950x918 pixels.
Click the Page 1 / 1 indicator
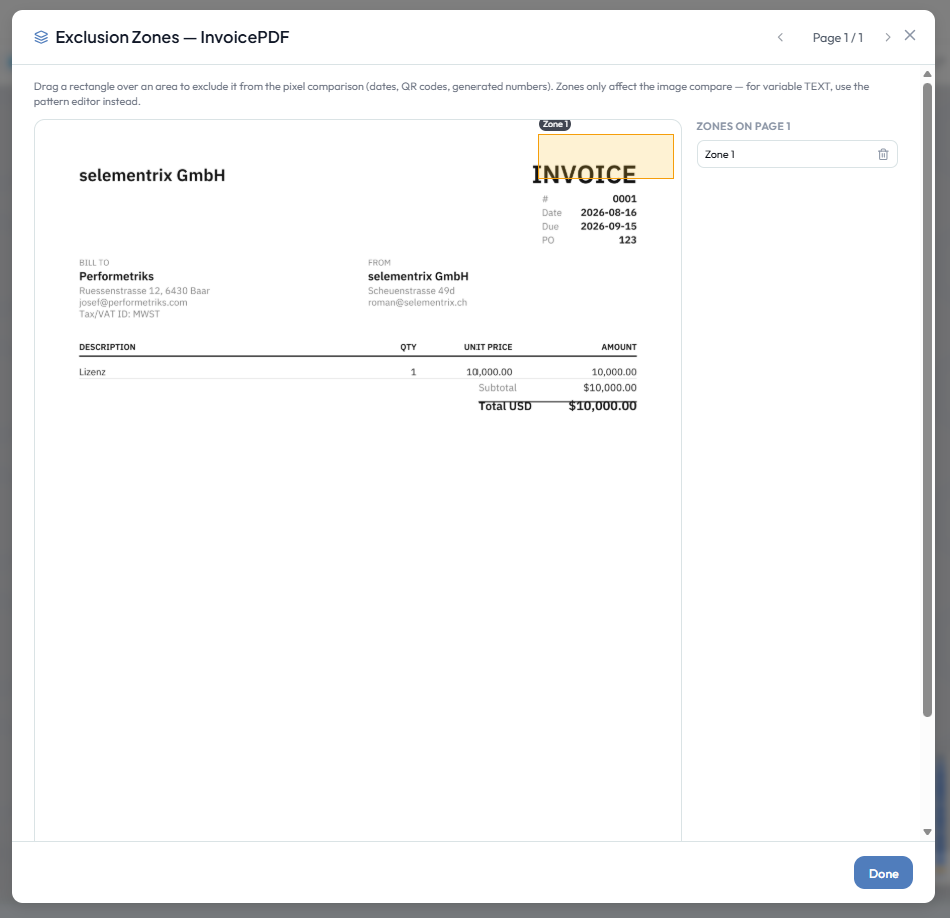(837, 38)
